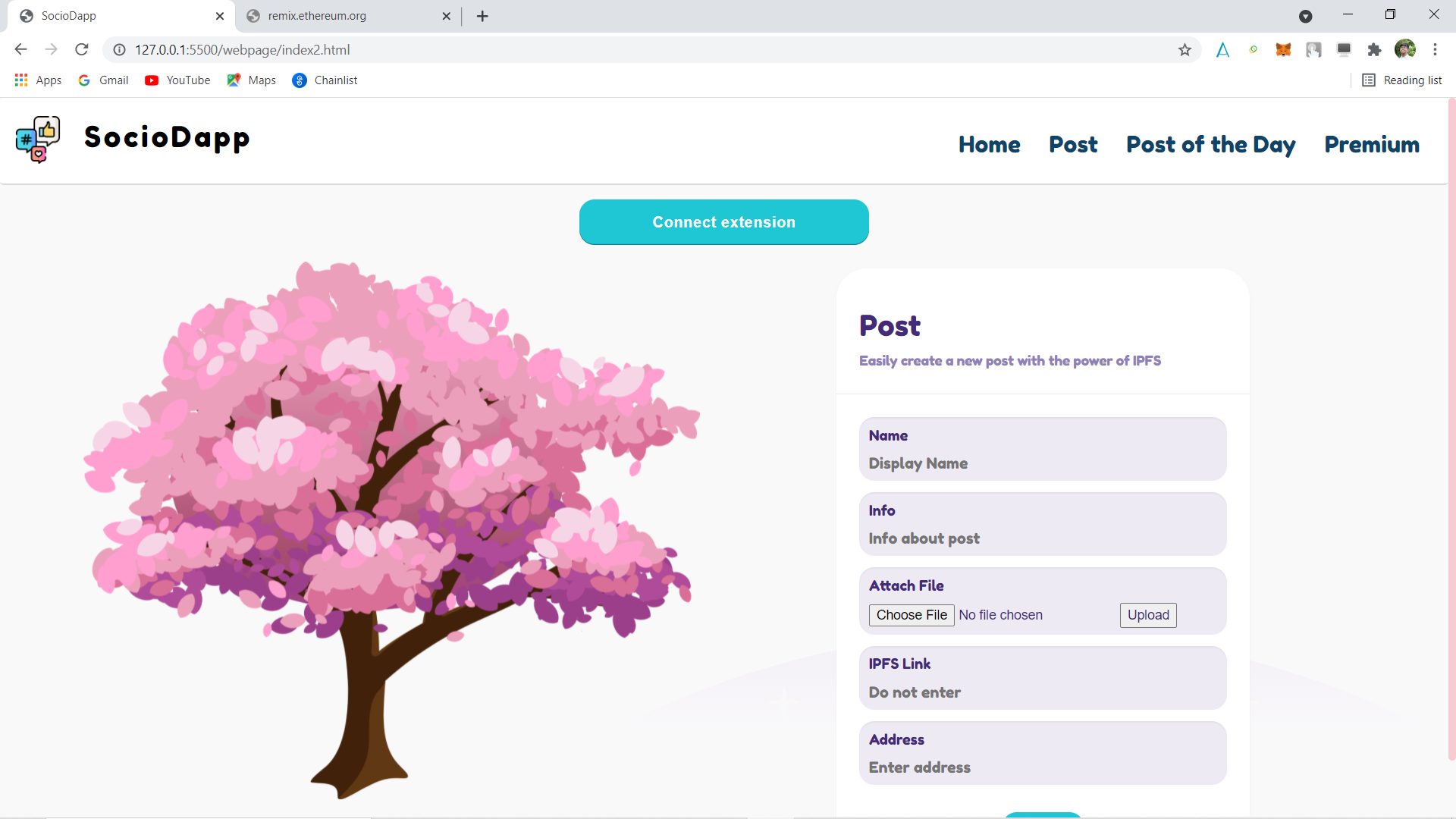This screenshot has width=1456, height=819.
Task: Open the Post of the Day page
Action: tap(1210, 145)
